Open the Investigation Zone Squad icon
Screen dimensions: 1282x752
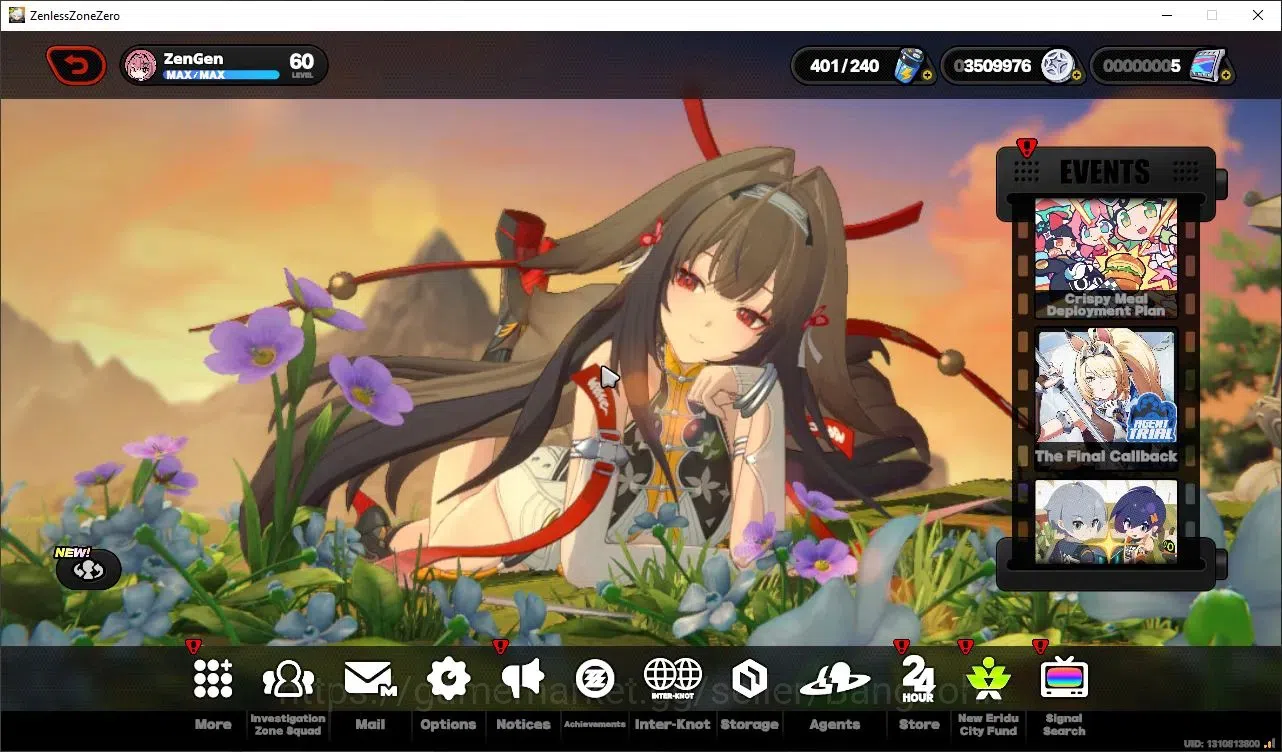coord(288,680)
